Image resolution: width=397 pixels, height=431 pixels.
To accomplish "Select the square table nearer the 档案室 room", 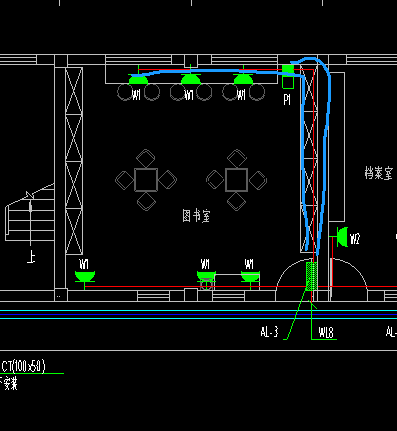I will coord(237,180).
